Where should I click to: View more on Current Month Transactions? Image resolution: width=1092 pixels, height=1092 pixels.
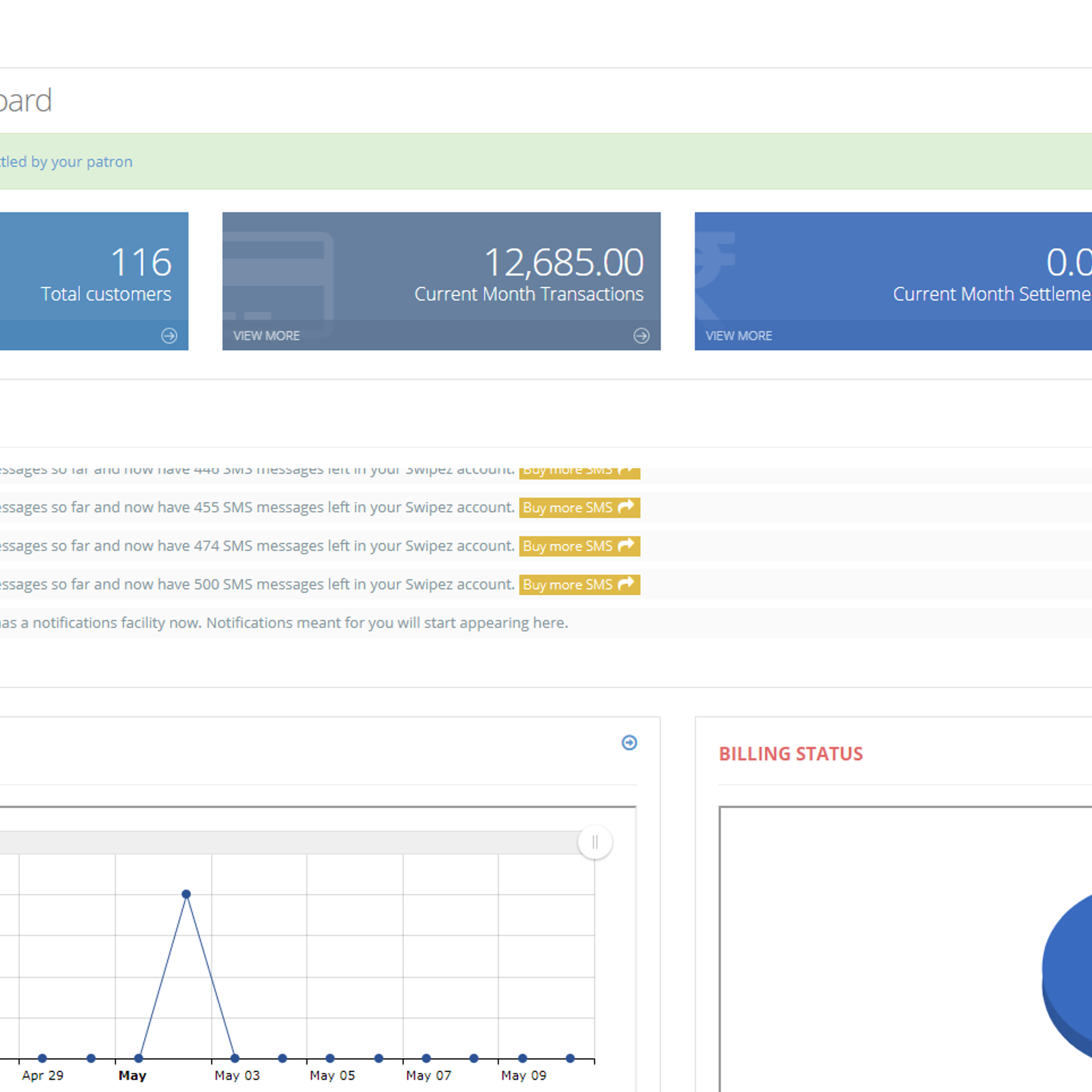(x=266, y=336)
